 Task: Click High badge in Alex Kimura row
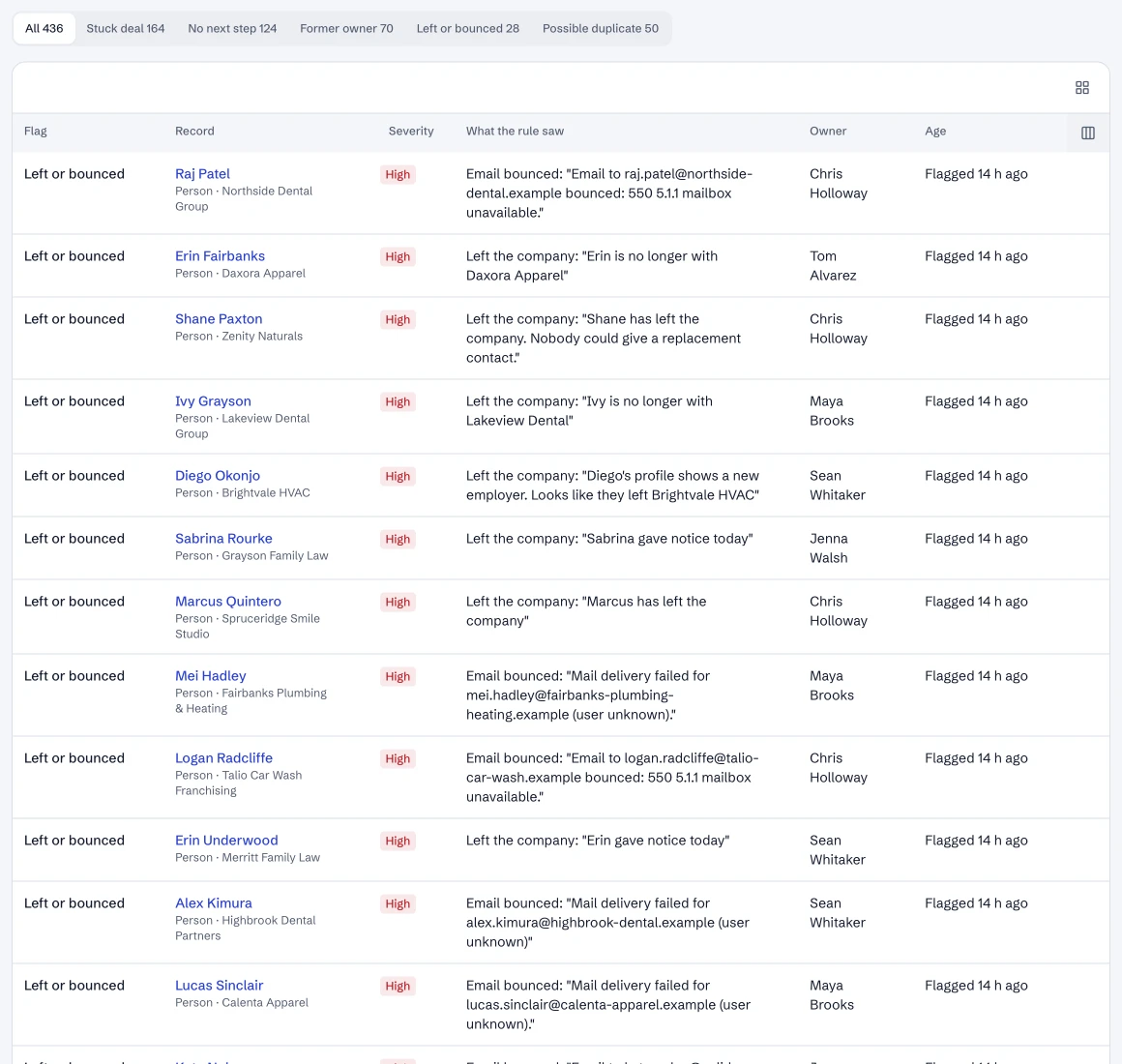(x=398, y=904)
